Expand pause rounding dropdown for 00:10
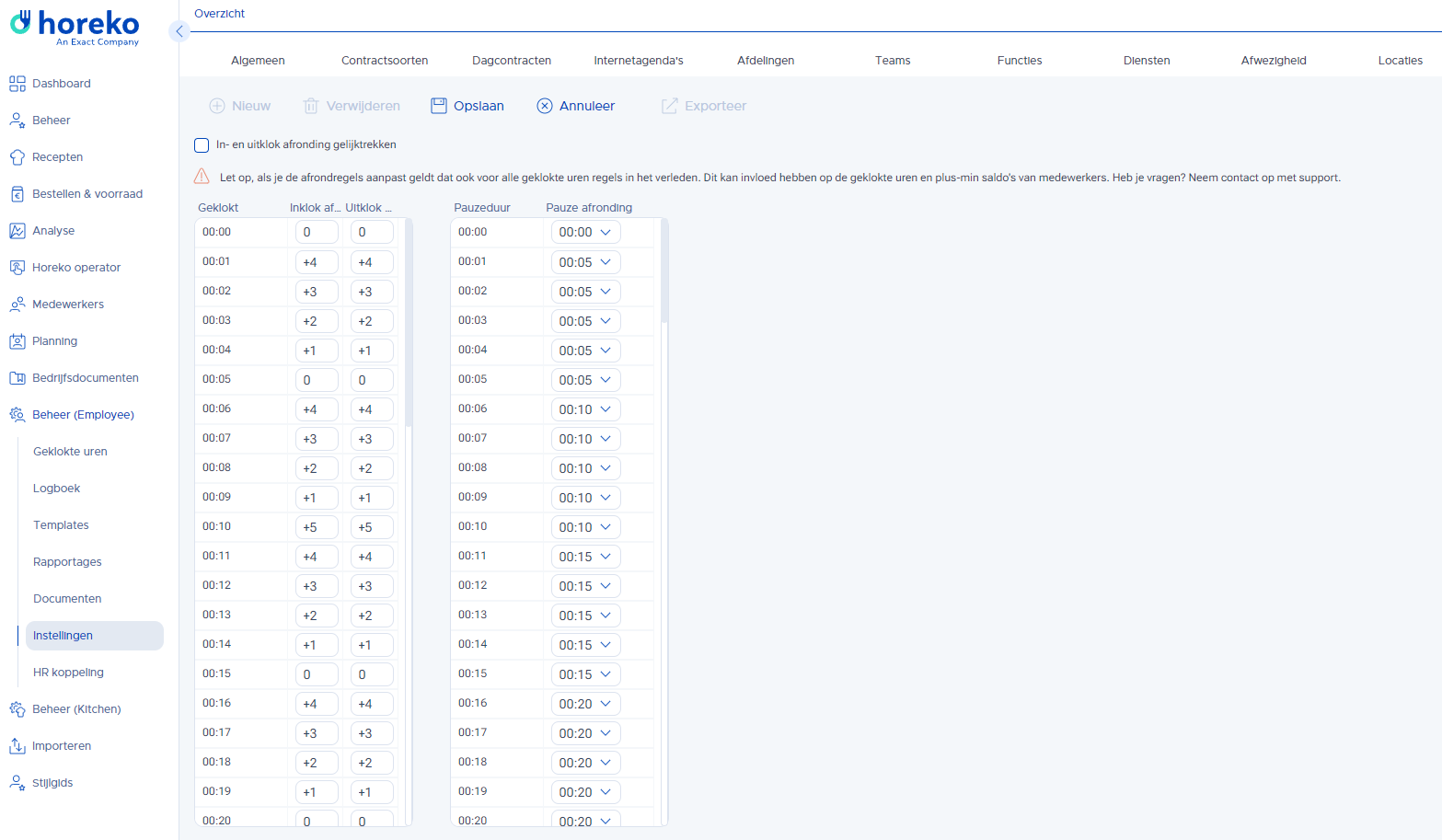The width and height of the screenshot is (1442, 840). [585, 527]
